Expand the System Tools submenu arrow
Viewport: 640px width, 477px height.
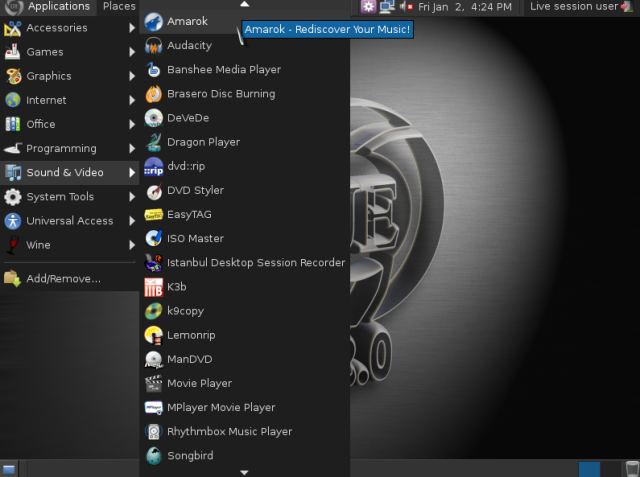(132, 197)
